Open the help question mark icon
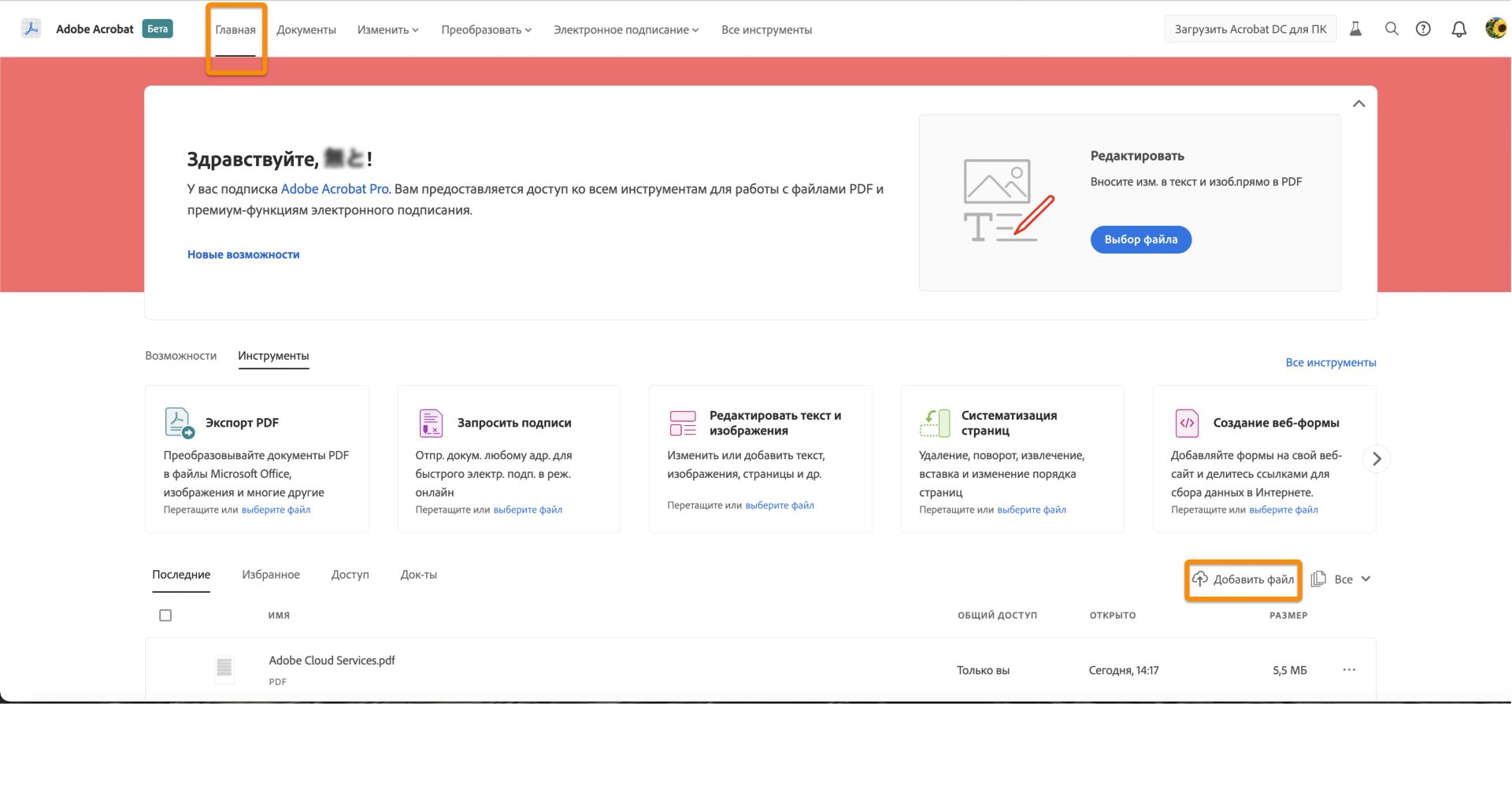The width and height of the screenshot is (1512, 796). point(1423,29)
